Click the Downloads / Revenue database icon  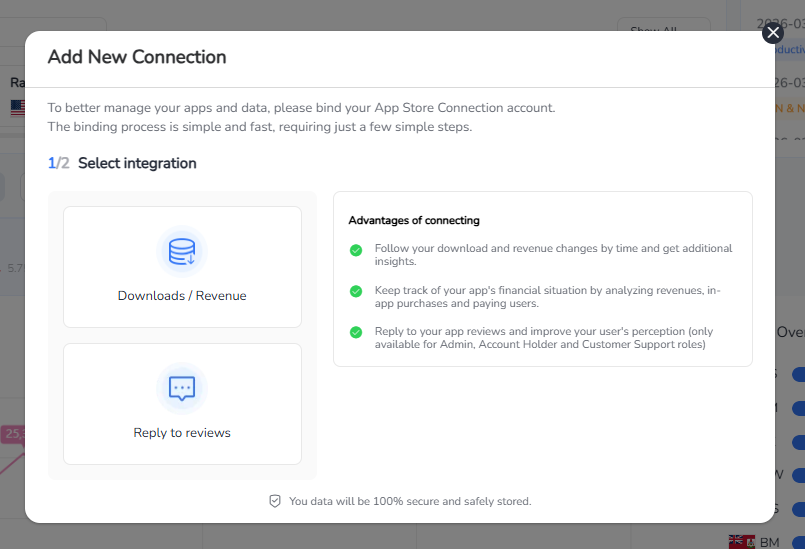point(182,251)
